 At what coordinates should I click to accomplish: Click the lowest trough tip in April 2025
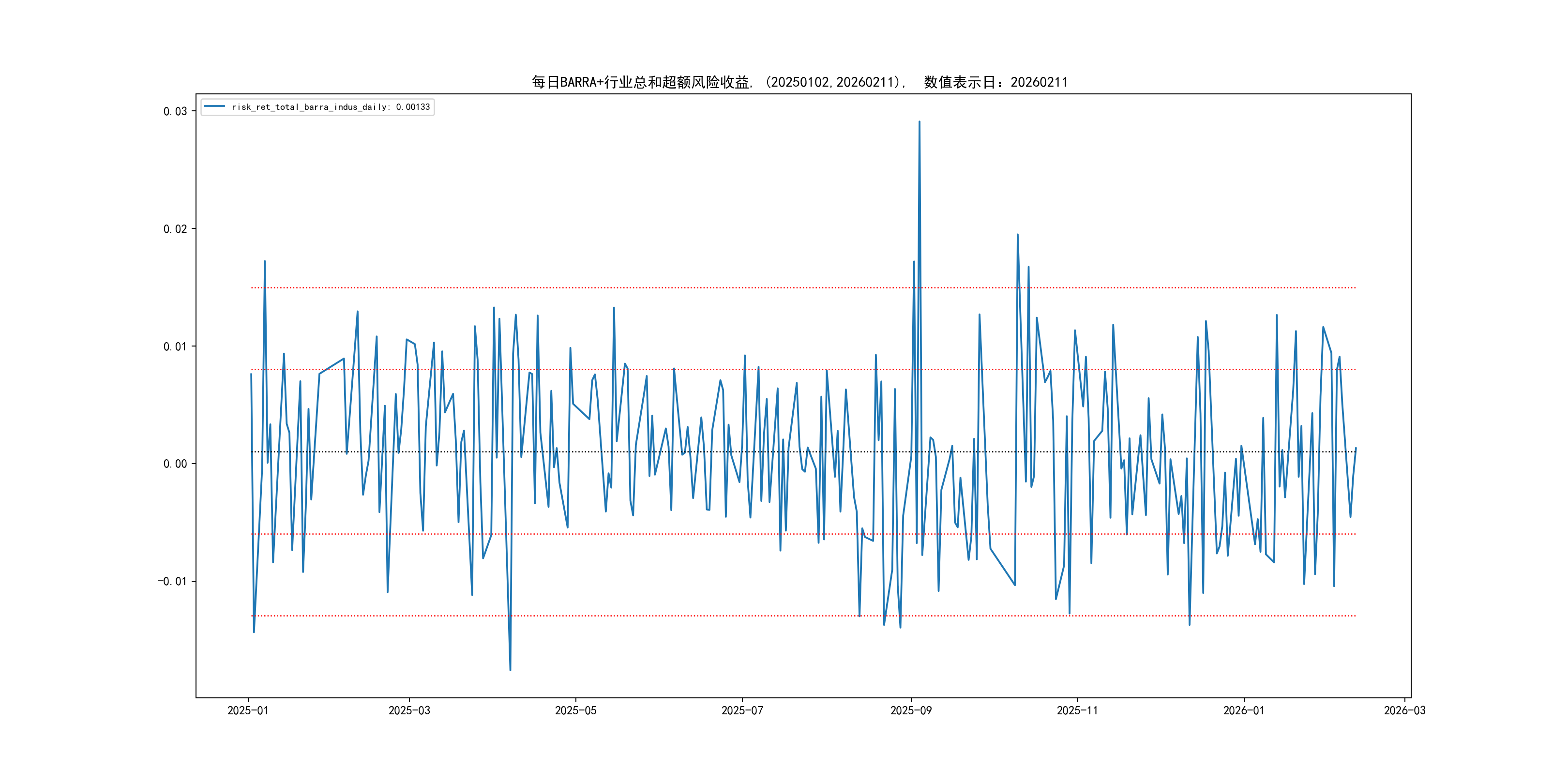[510, 670]
